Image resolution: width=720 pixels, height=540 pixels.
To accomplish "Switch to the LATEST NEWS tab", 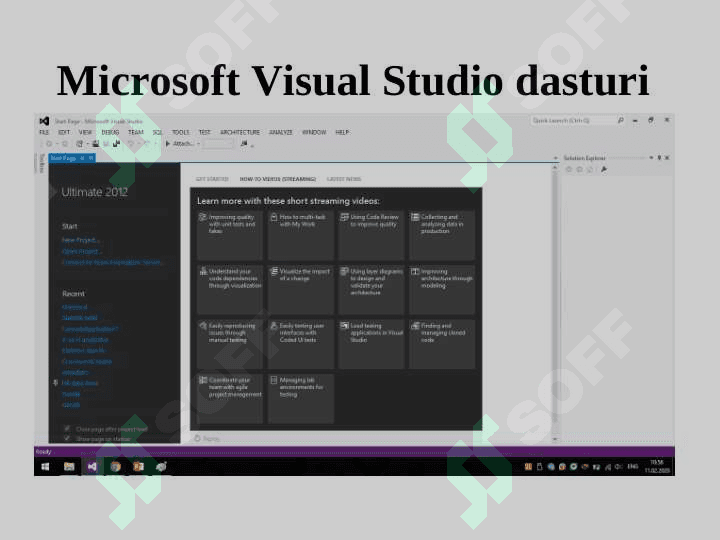I will click(x=344, y=179).
